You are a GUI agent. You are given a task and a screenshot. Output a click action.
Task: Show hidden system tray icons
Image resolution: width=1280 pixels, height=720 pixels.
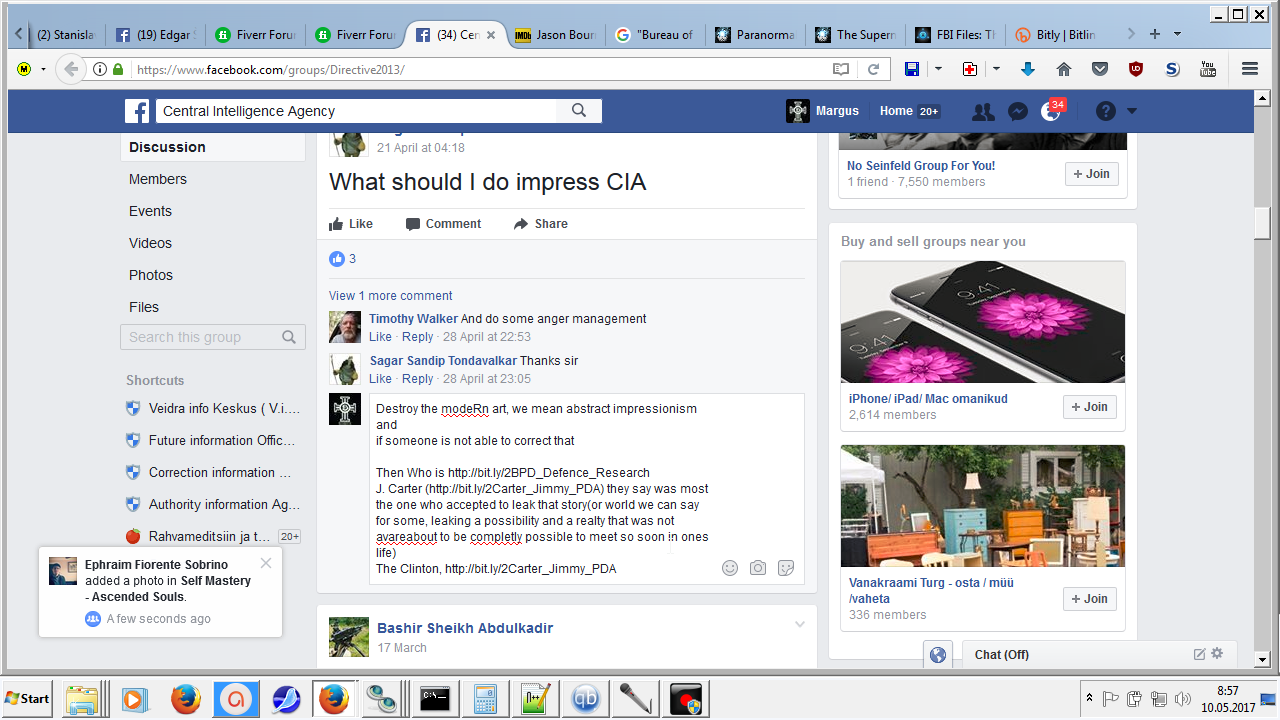[1089, 697]
